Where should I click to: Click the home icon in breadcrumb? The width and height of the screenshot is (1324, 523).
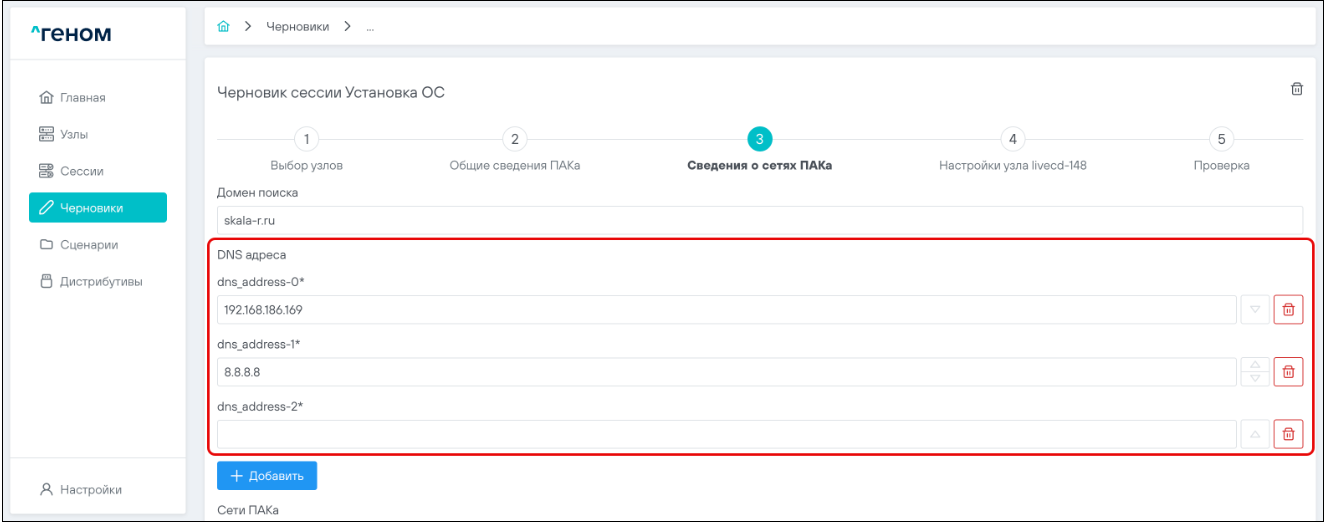coord(224,26)
